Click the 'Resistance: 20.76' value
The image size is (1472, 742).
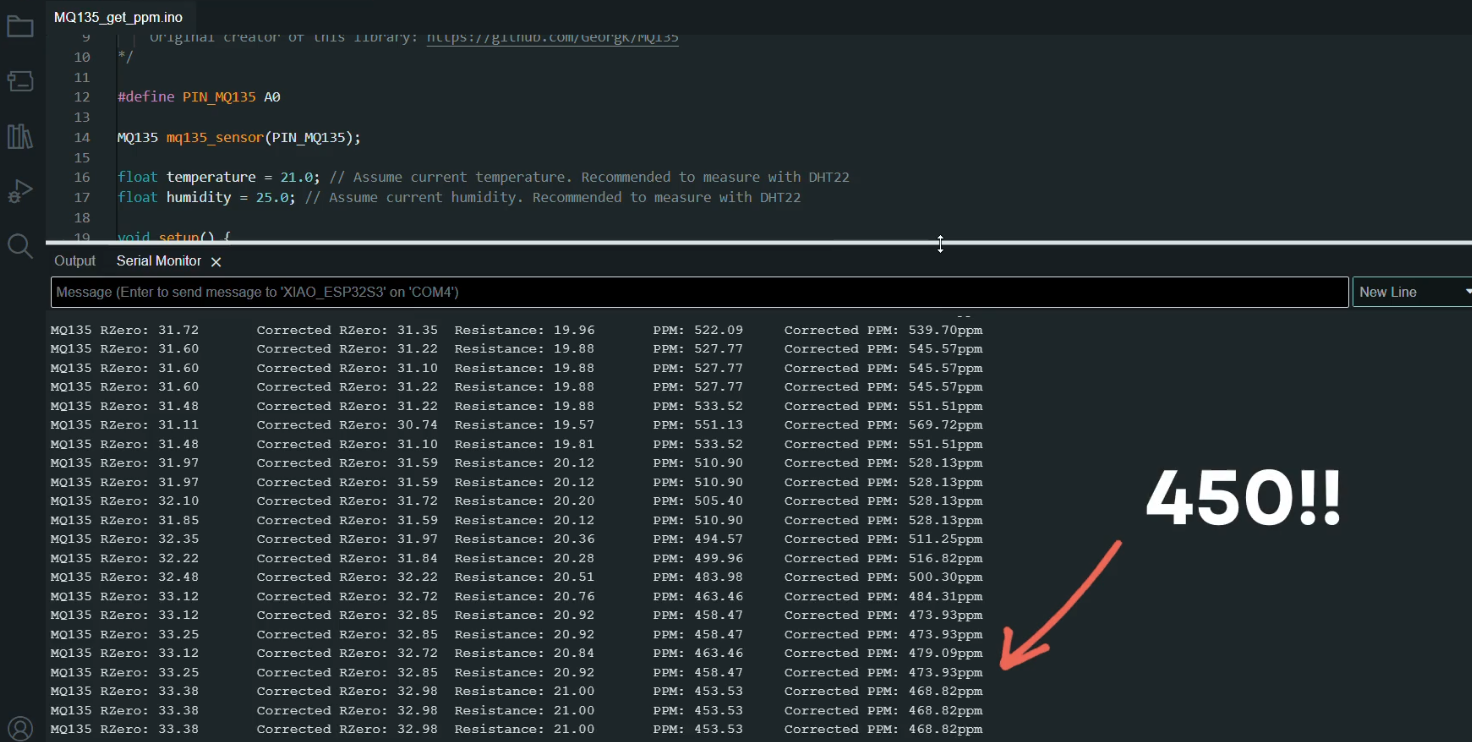pos(525,596)
